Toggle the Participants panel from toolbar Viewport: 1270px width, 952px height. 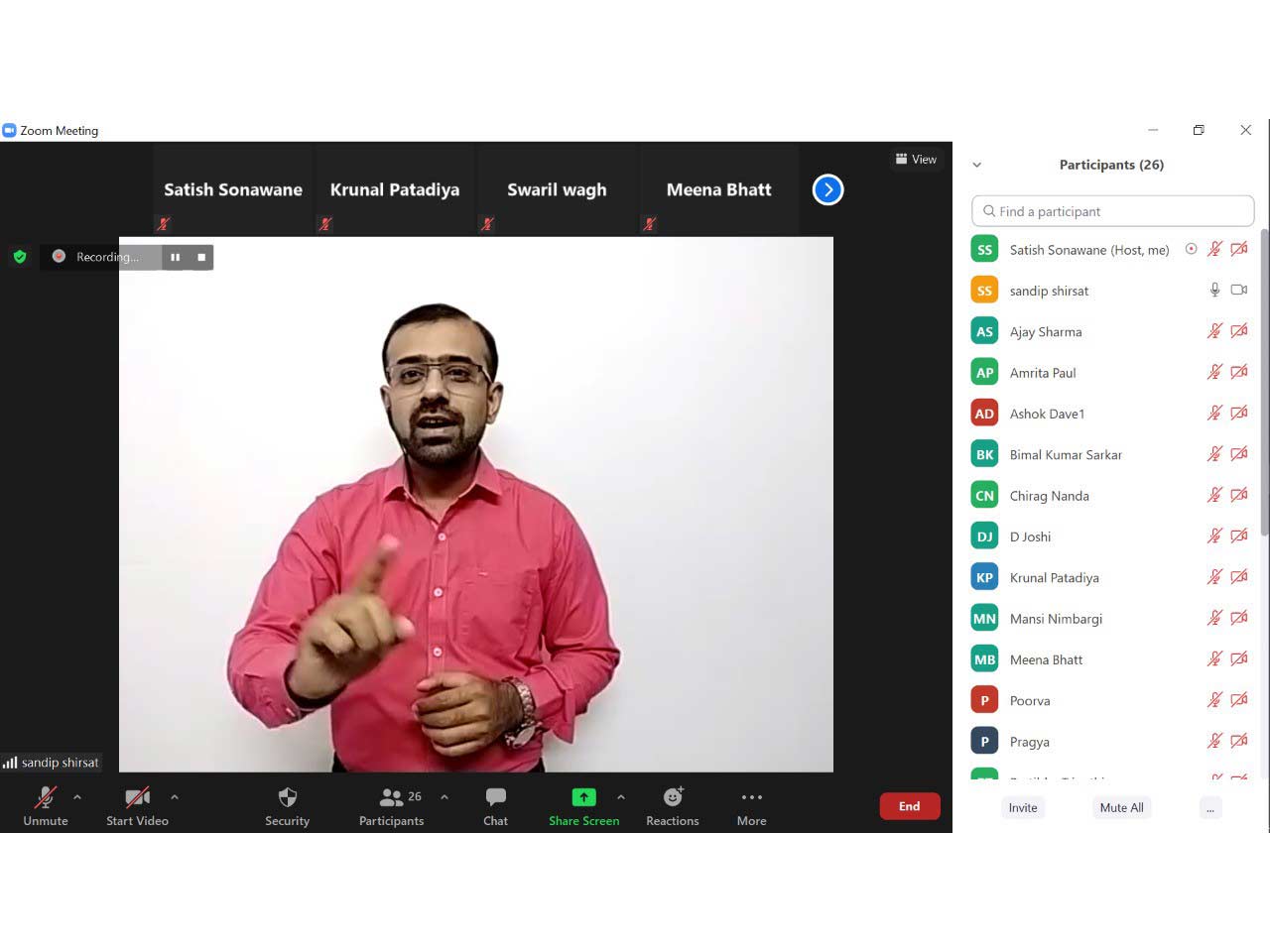[392, 805]
